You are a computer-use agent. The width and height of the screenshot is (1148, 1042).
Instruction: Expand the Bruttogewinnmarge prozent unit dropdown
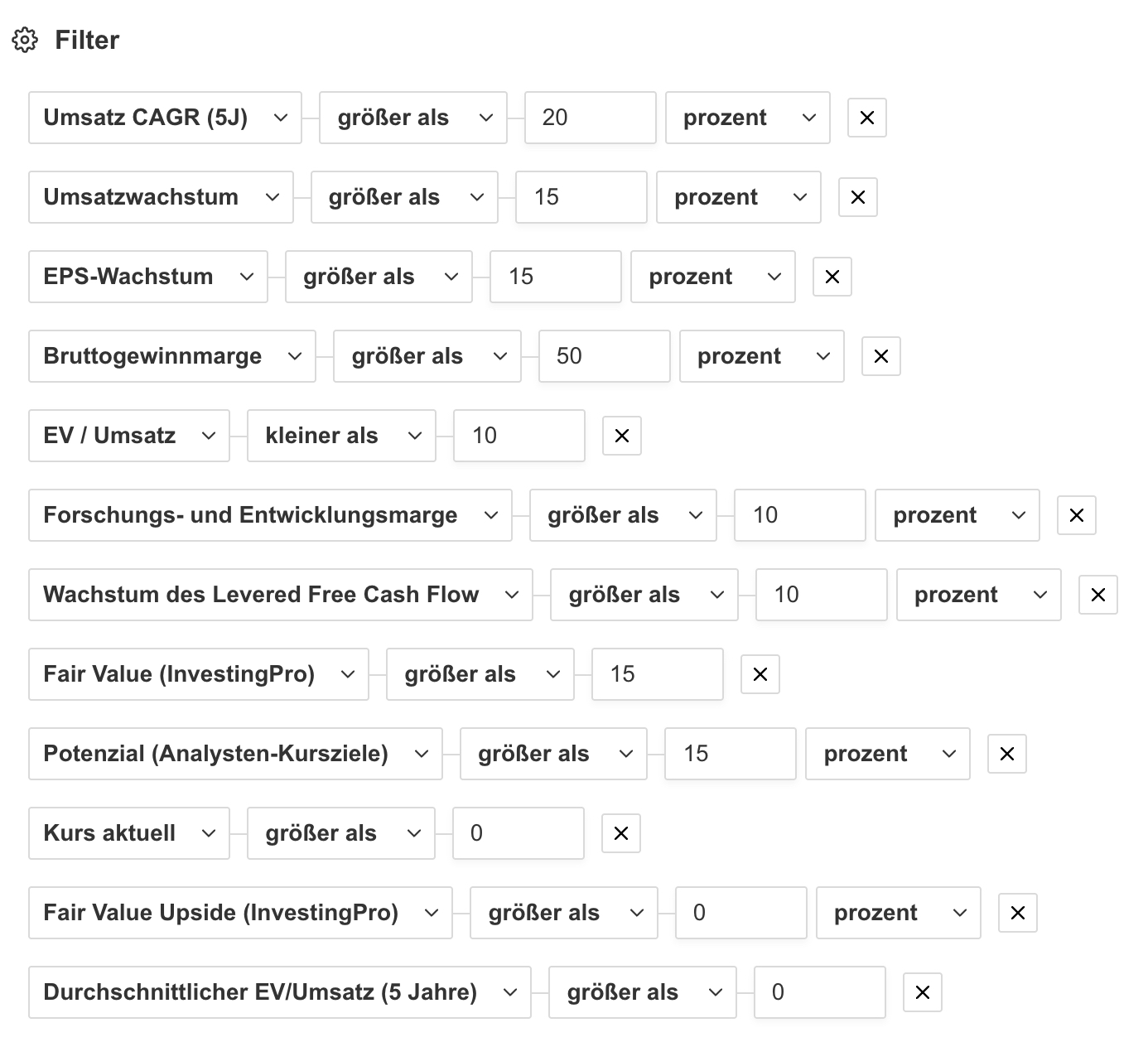[762, 356]
